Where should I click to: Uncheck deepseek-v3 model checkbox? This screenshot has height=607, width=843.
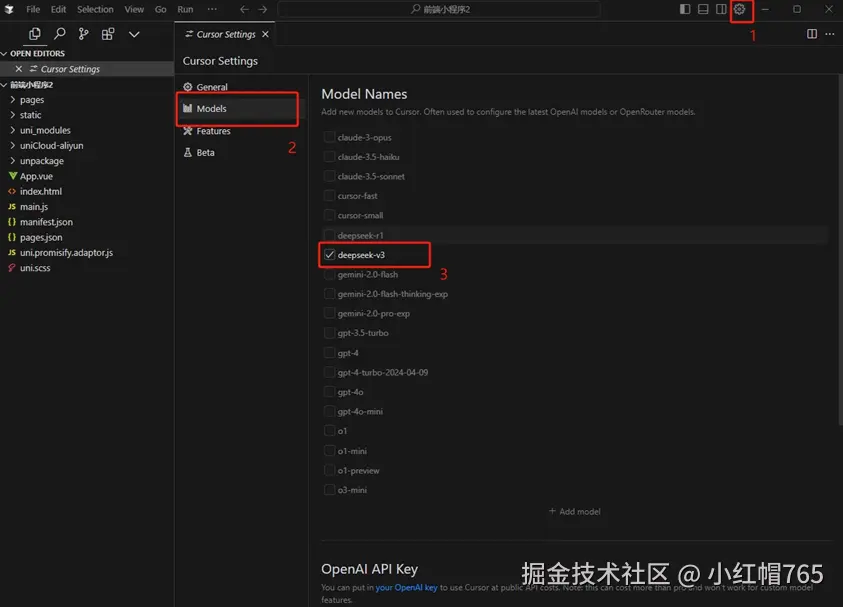[329, 255]
